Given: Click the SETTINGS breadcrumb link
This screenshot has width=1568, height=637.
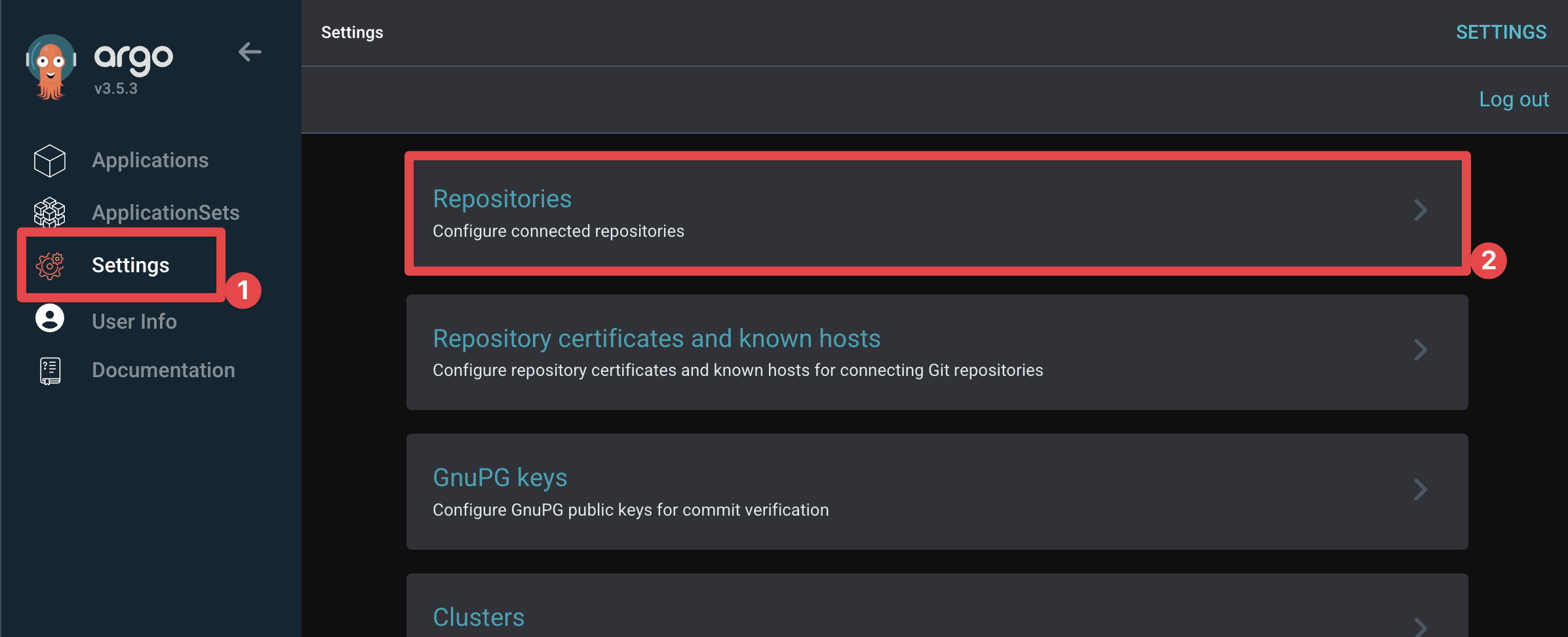Looking at the screenshot, I should [x=1501, y=32].
